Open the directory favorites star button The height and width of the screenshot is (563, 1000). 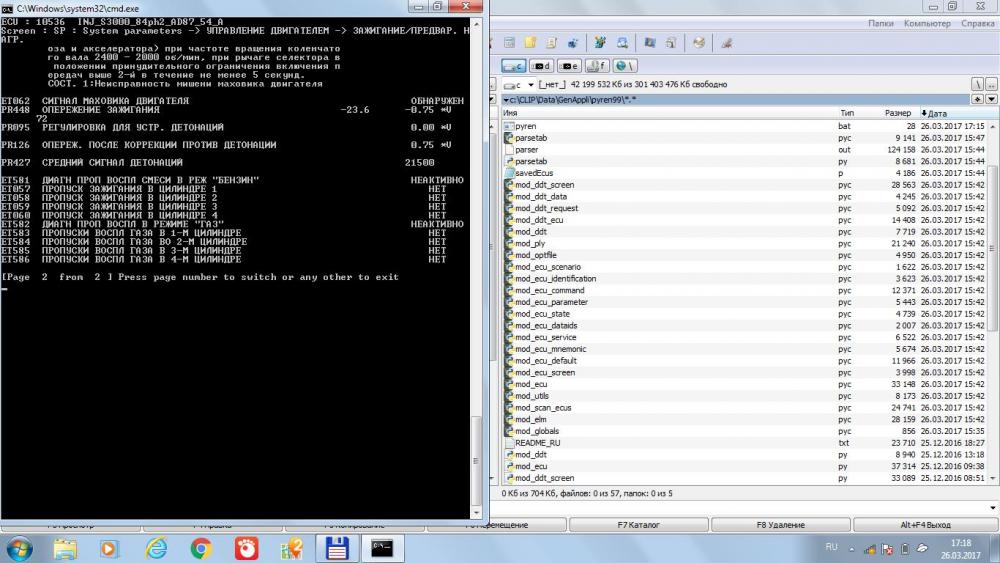coord(978,99)
